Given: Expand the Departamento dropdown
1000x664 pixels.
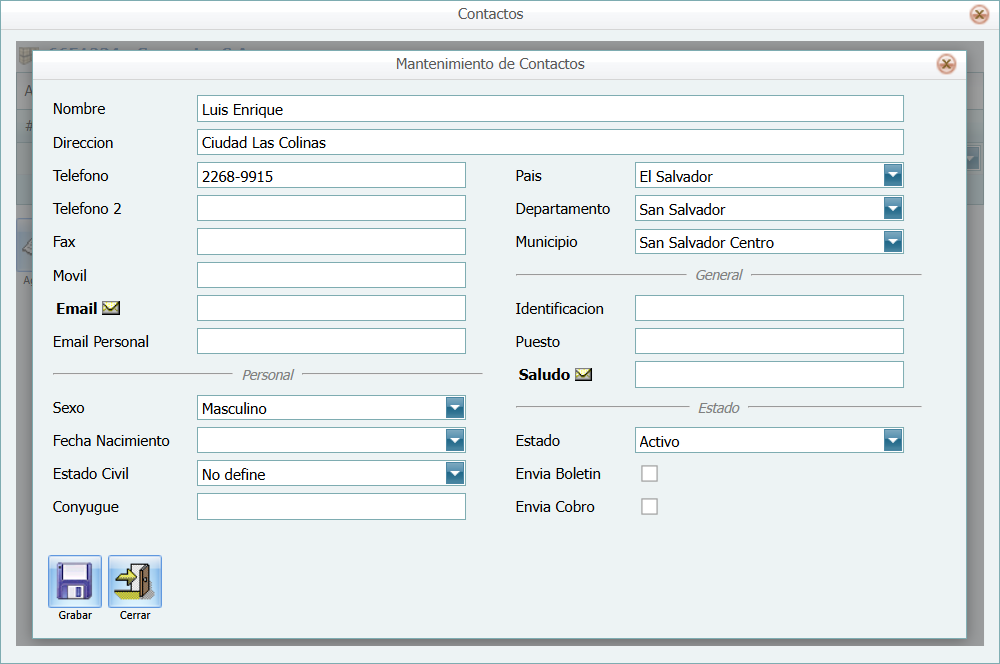Looking at the screenshot, I should 893,209.
